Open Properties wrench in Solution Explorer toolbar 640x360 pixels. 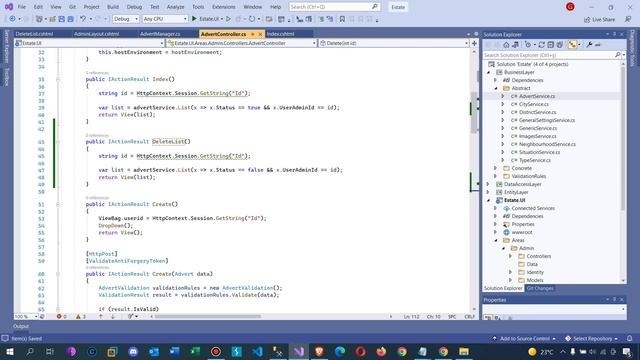[x=589, y=45]
